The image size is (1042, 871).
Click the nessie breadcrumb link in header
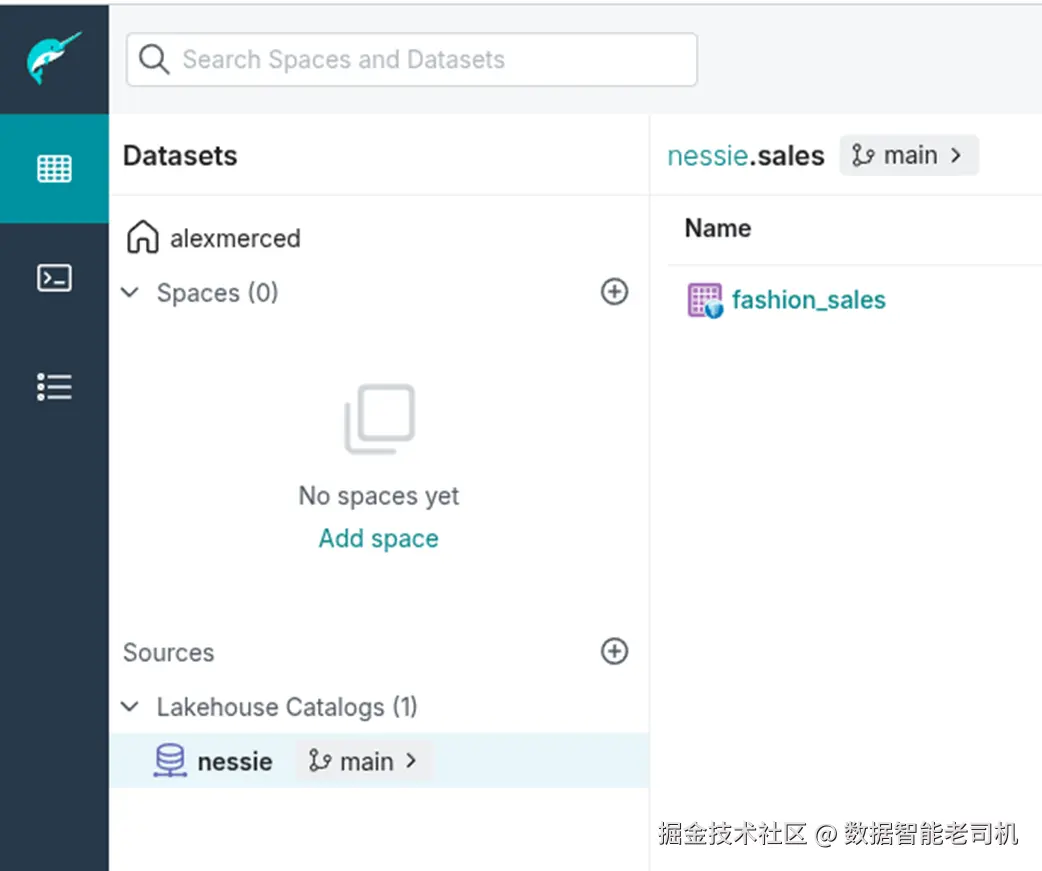706,156
